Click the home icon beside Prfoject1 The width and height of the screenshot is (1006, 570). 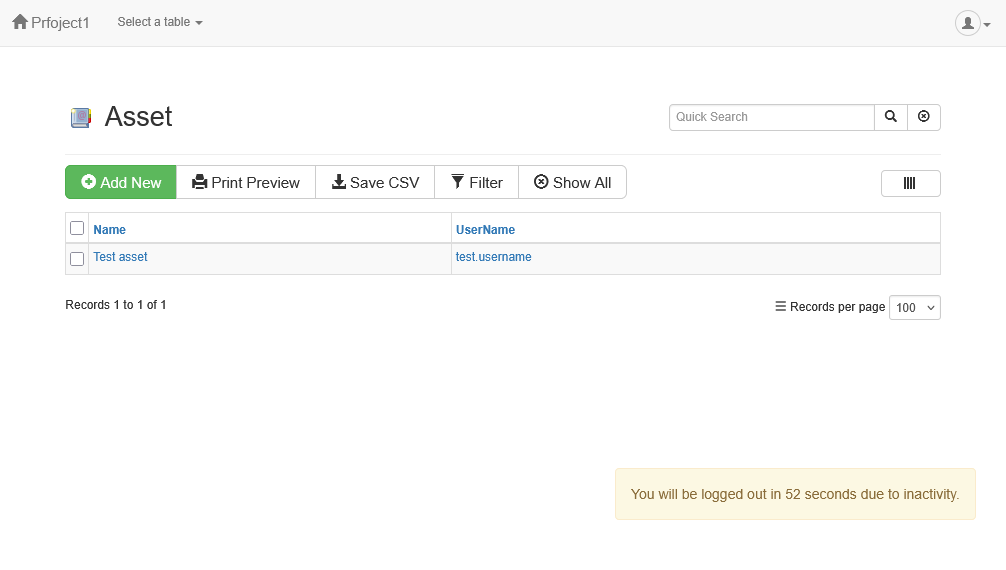[20, 22]
